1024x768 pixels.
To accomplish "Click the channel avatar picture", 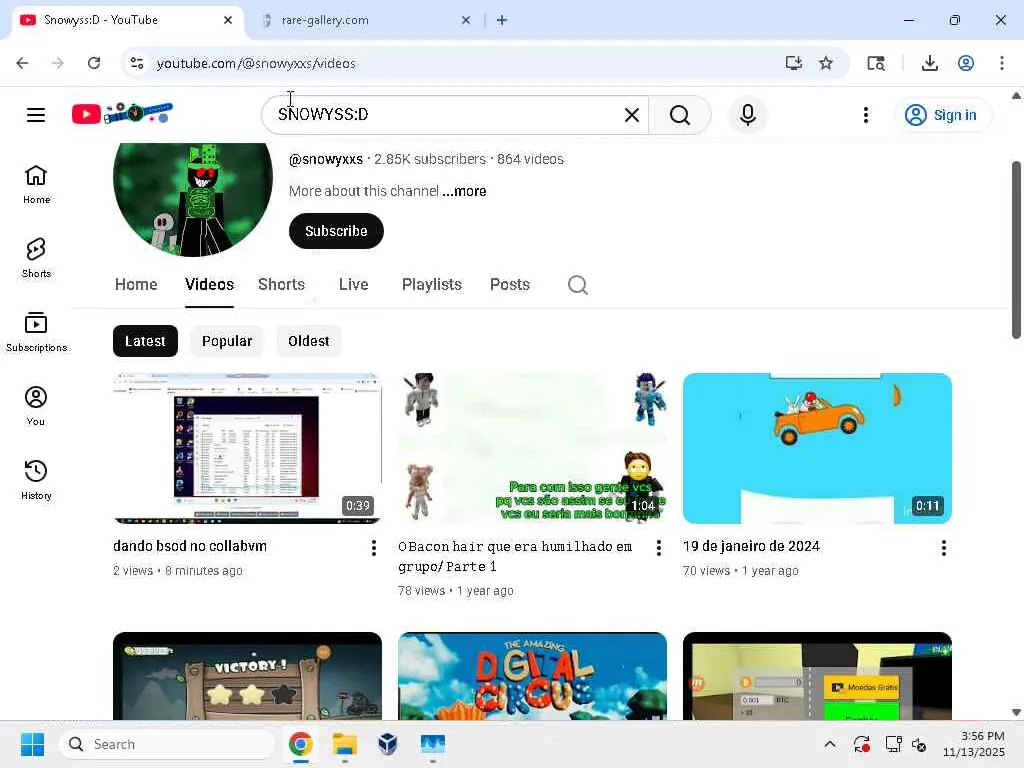I will point(193,199).
